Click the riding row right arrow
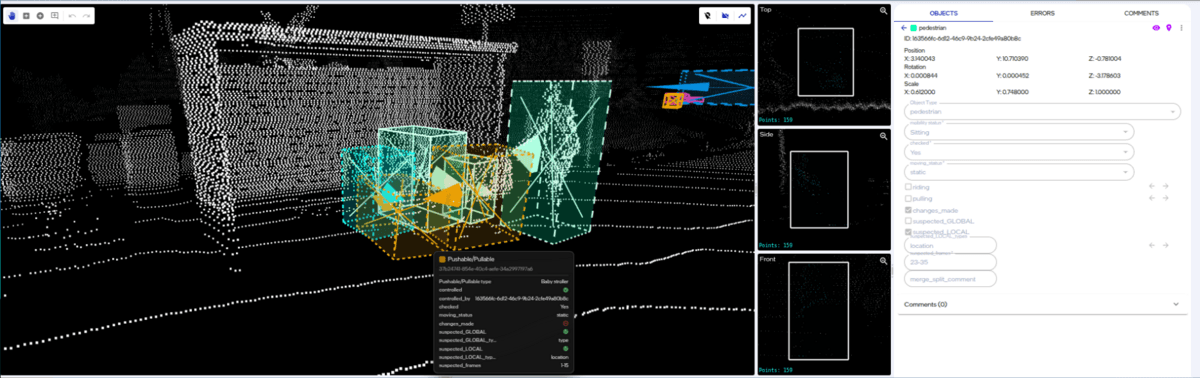 [x=1165, y=186]
